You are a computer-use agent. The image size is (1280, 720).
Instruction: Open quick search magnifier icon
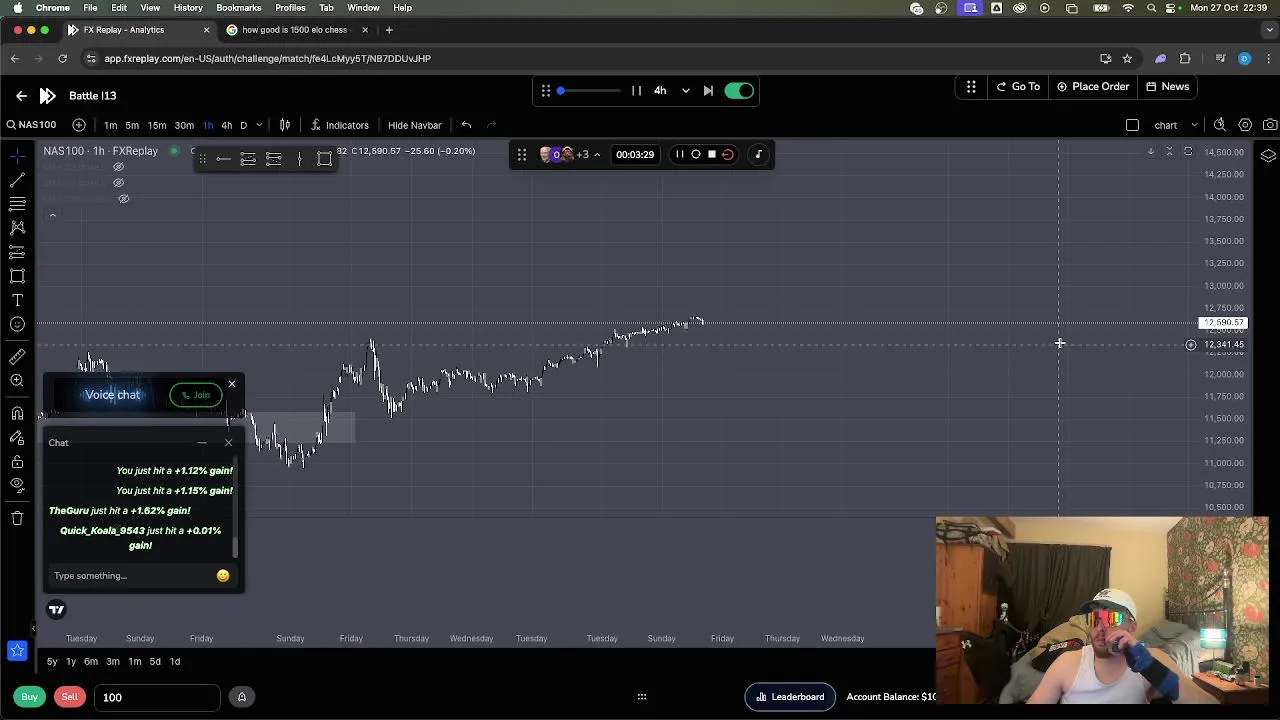coord(1219,125)
